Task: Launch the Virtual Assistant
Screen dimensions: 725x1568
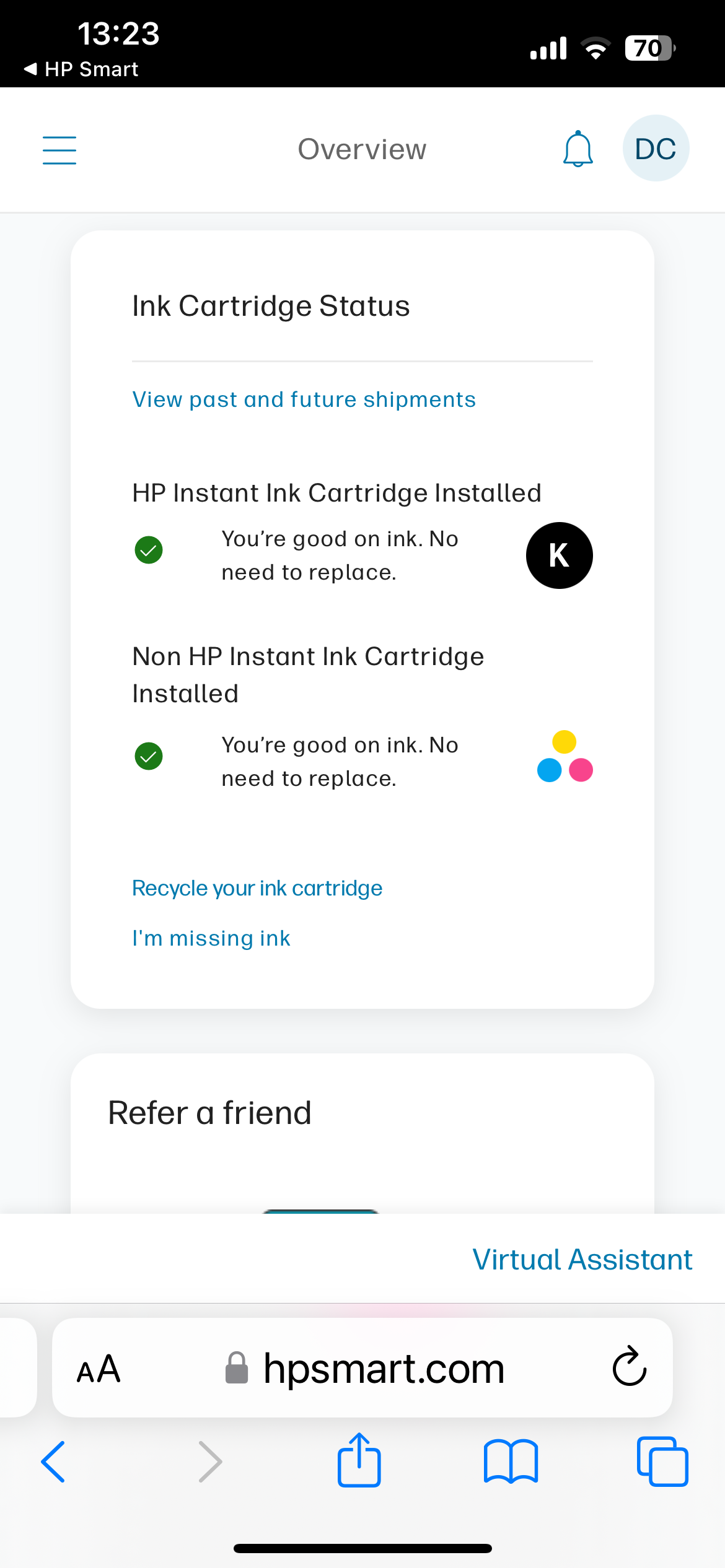Action: pos(582,1259)
